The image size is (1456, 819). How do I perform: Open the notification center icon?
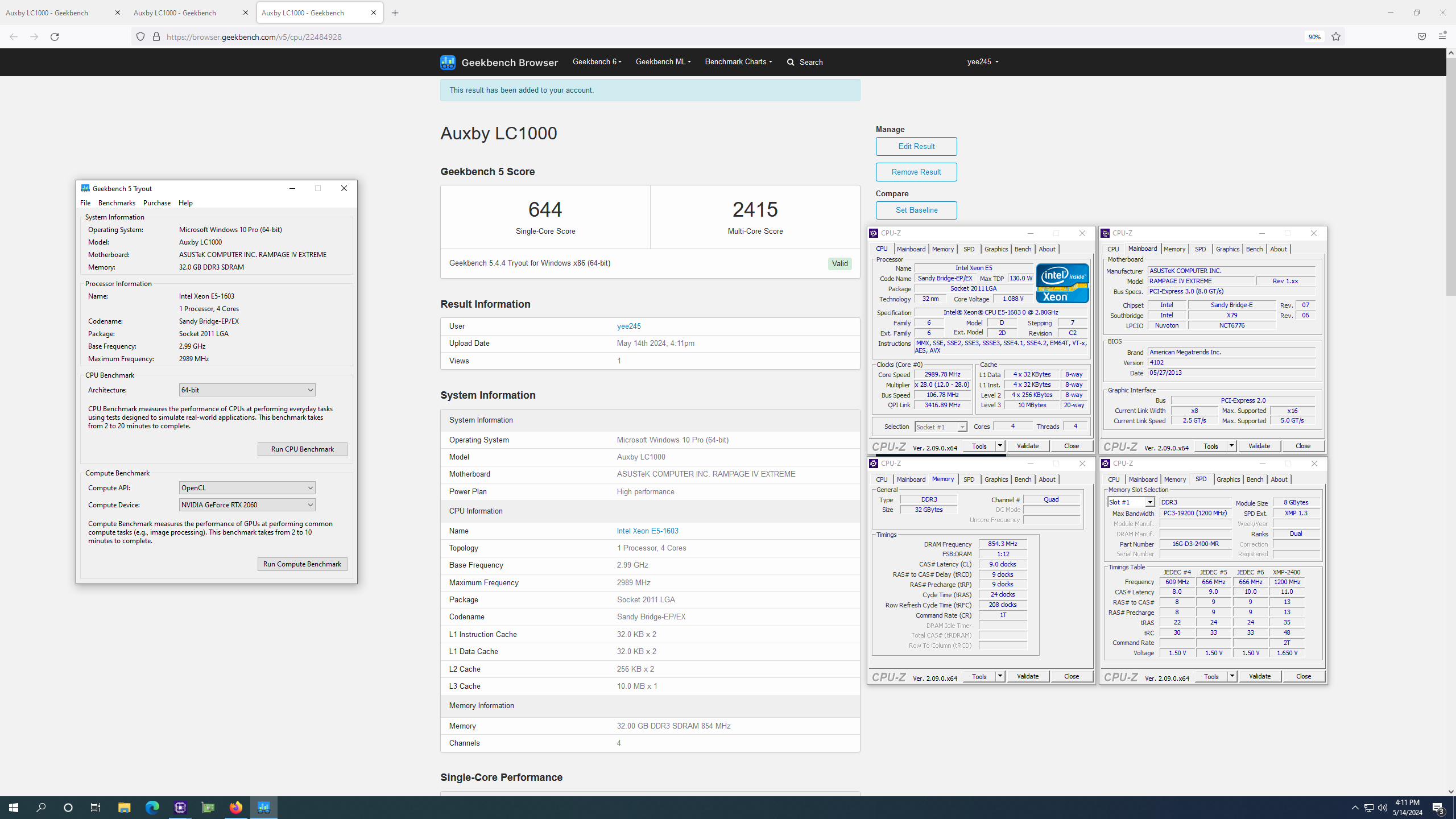[x=1438, y=808]
